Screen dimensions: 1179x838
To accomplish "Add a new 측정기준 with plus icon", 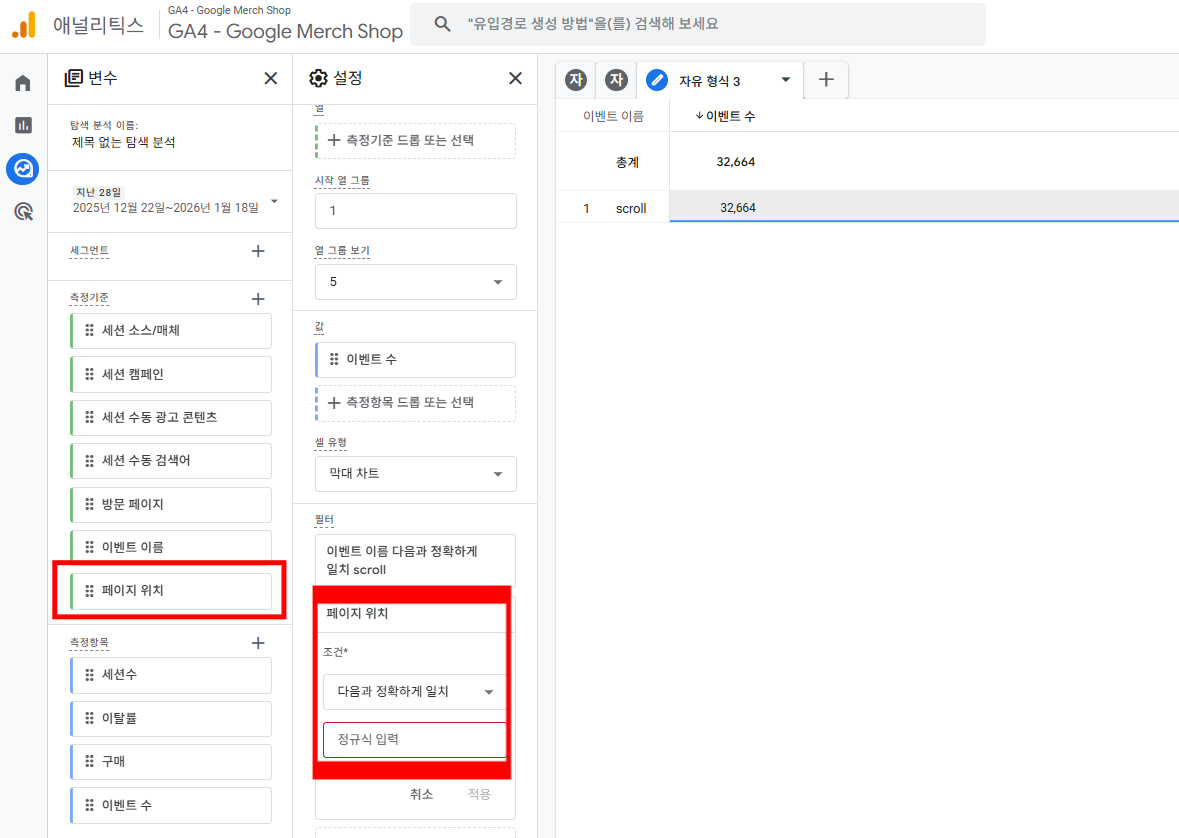I will pyautogui.click(x=258, y=299).
